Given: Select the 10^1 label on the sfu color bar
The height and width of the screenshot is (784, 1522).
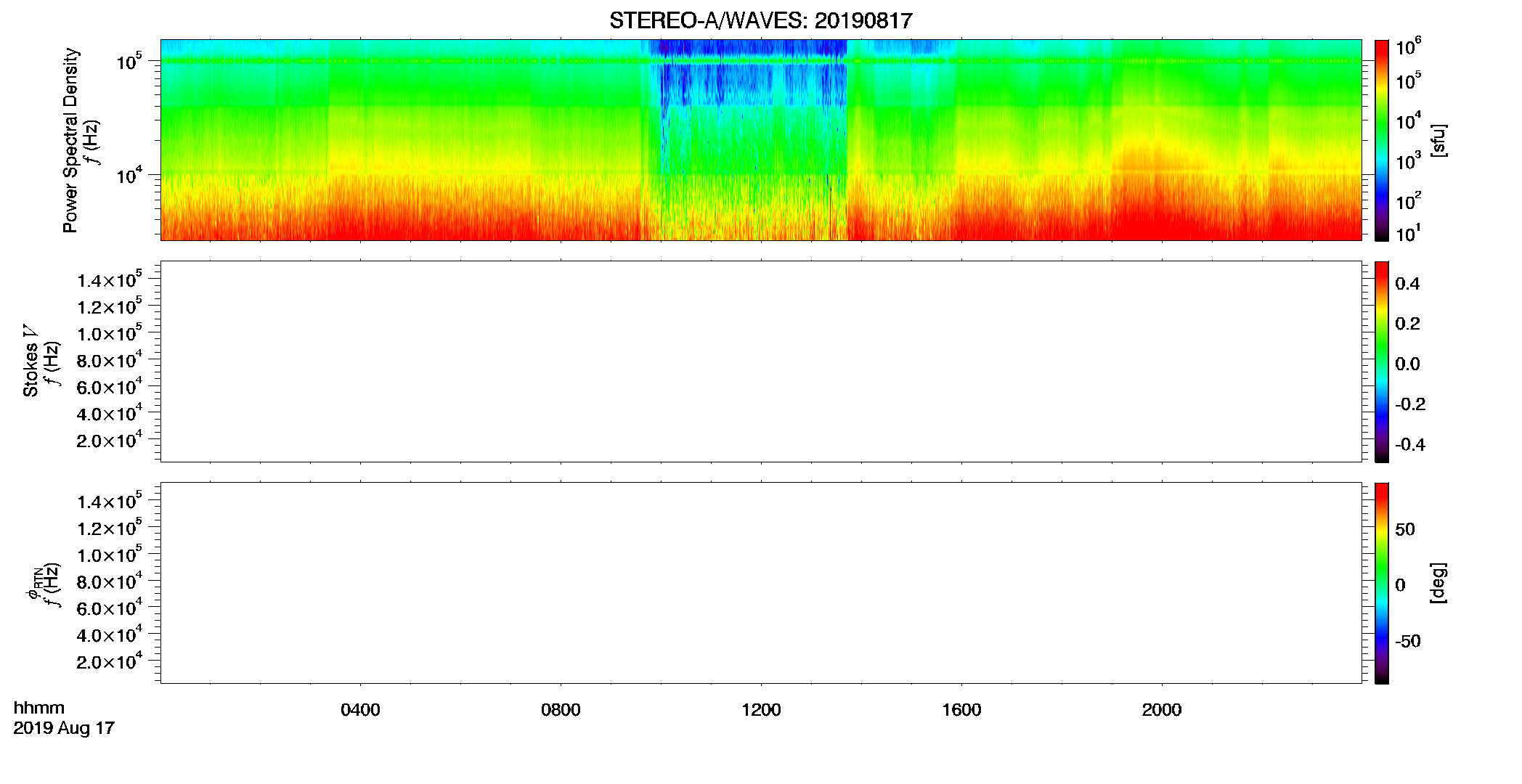Looking at the screenshot, I should pos(1408,233).
